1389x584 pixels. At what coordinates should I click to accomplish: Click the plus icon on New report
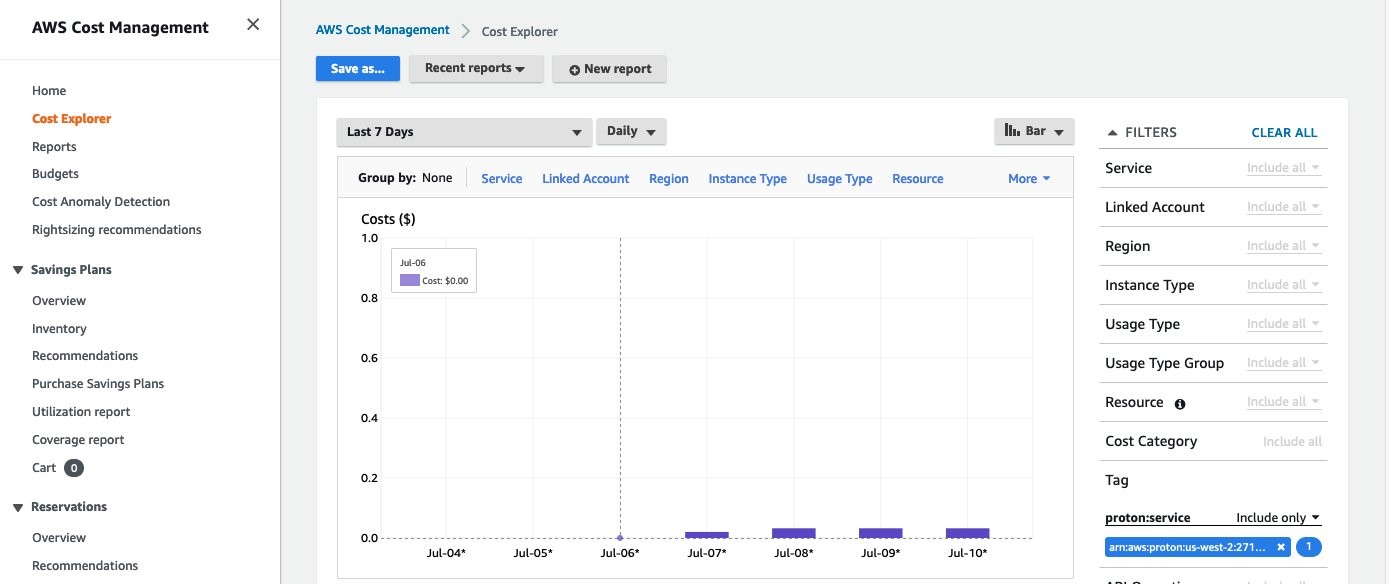tap(574, 70)
